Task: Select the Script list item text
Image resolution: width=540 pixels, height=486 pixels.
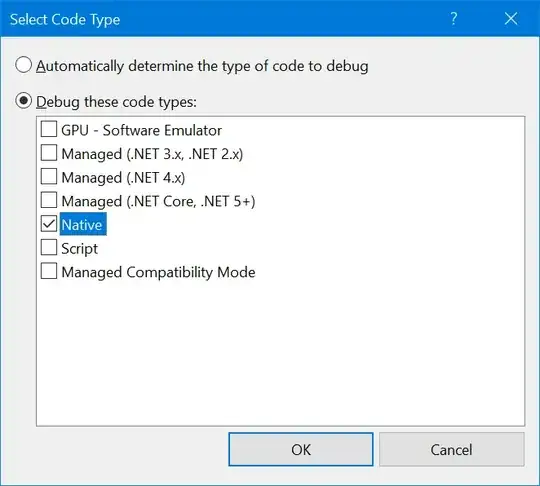Action: pyautogui.click(x=80, y=248)
